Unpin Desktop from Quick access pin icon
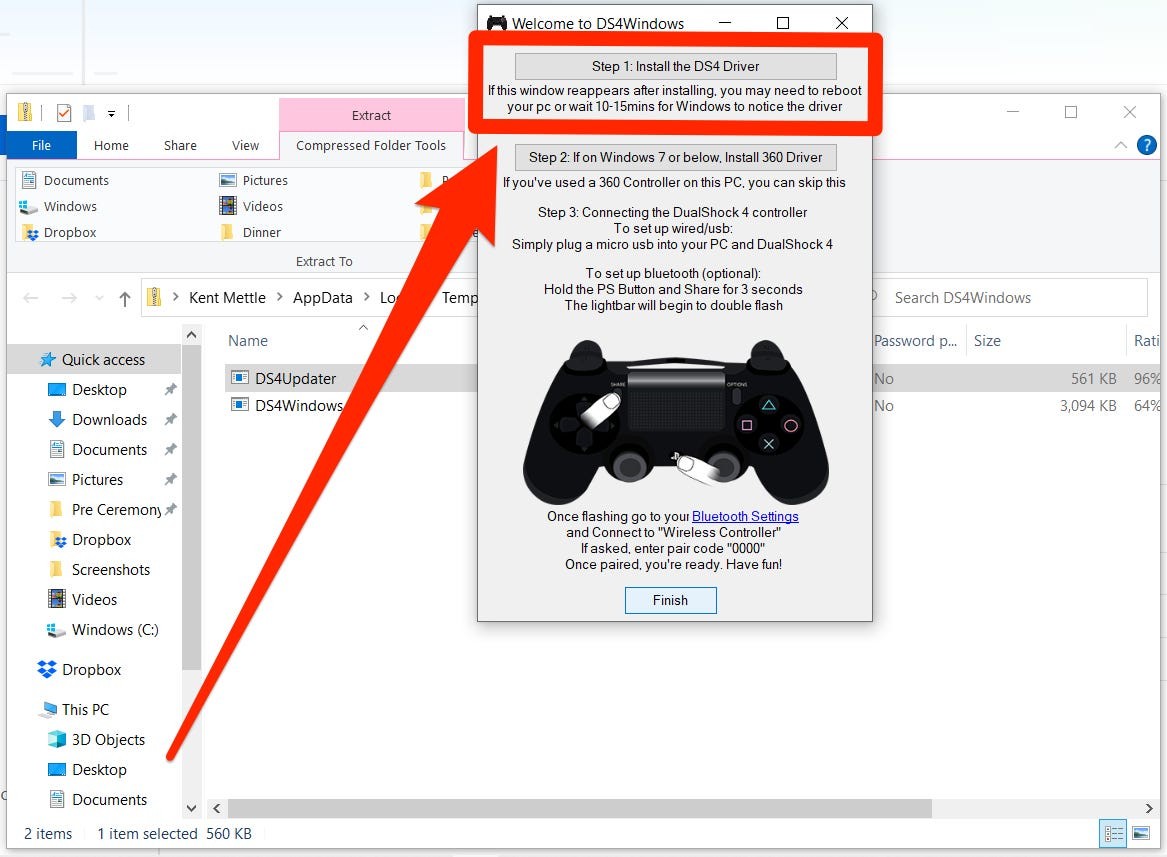This screenshot has width=1167, height=857. click(x=170, y=389)
